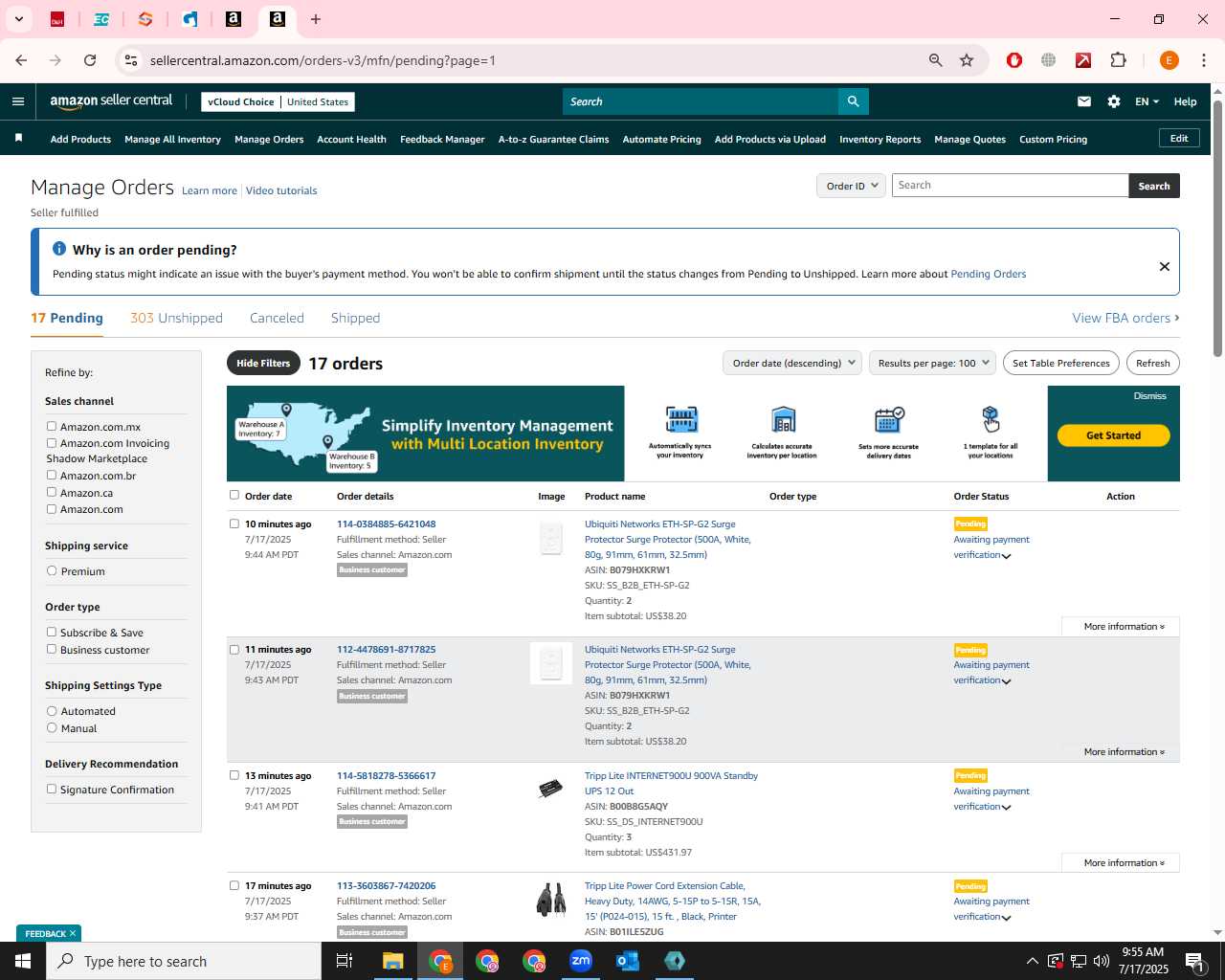Viewport: 1225px width, 980px height.
Task: Select the Premium shipping service
Action: coord(52,570)
